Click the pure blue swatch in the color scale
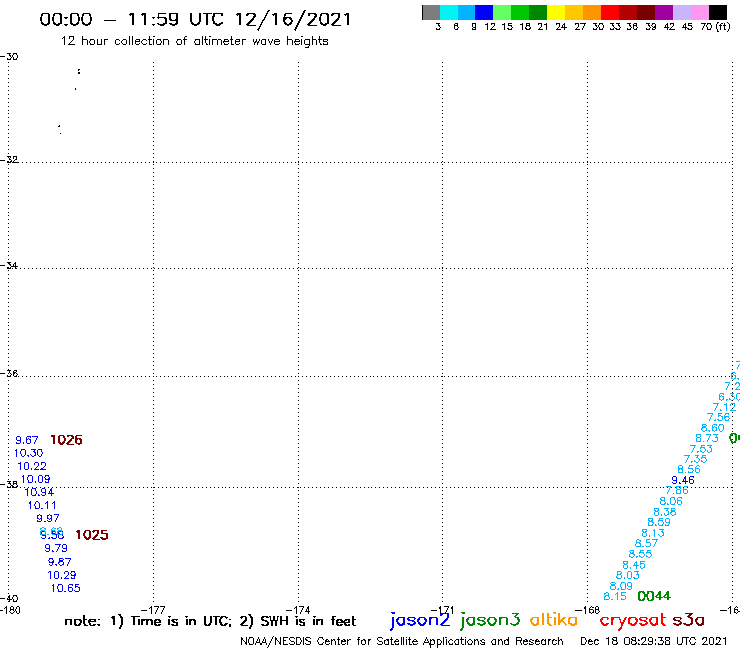Viewport: 740px width, 650px height. click(484, 12)
